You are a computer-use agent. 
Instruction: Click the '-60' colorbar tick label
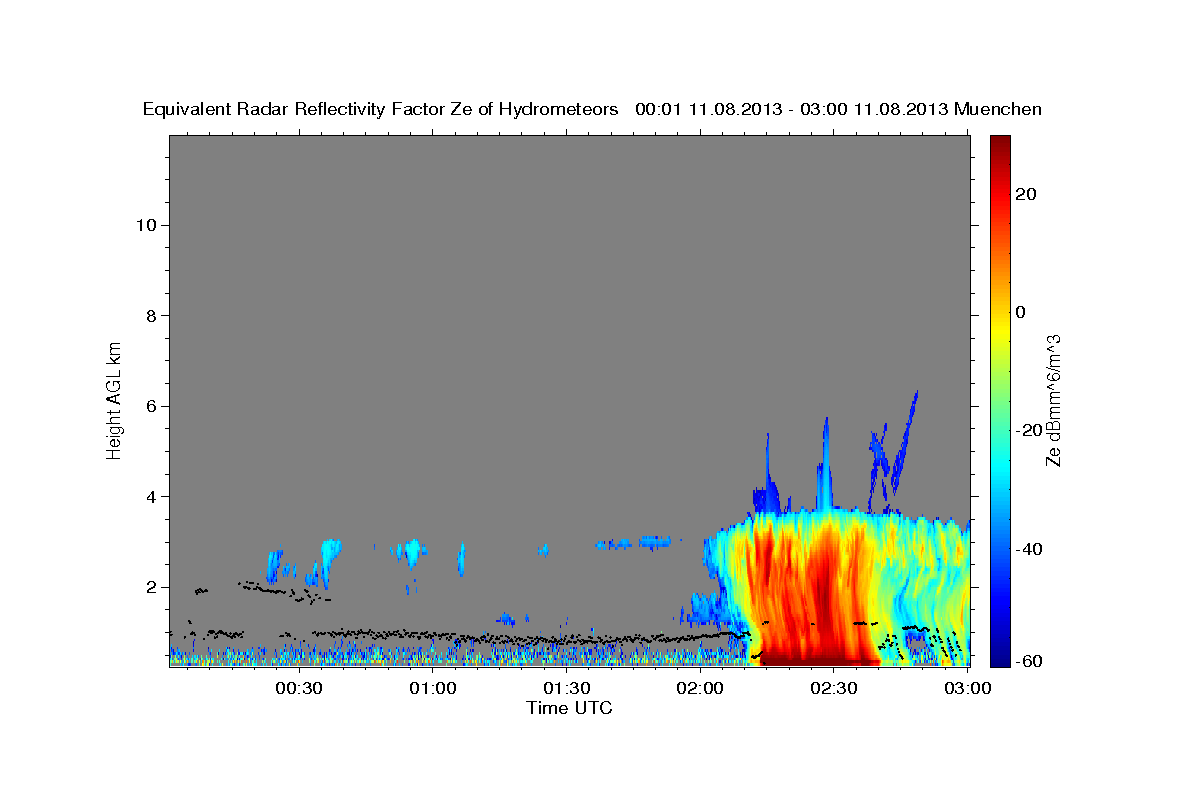coord(1029,661)
